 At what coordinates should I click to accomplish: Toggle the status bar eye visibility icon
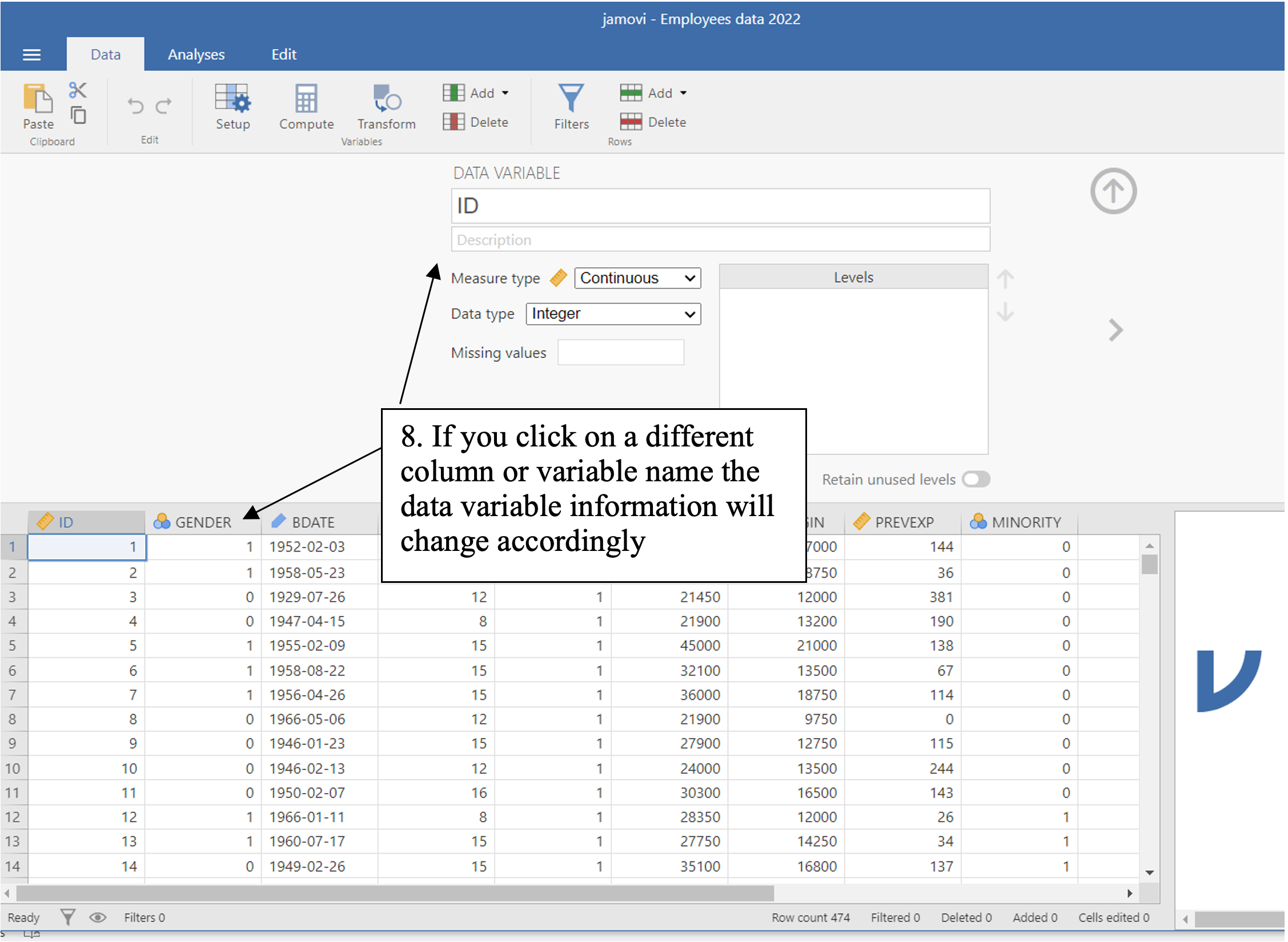[x=98, y=917]
